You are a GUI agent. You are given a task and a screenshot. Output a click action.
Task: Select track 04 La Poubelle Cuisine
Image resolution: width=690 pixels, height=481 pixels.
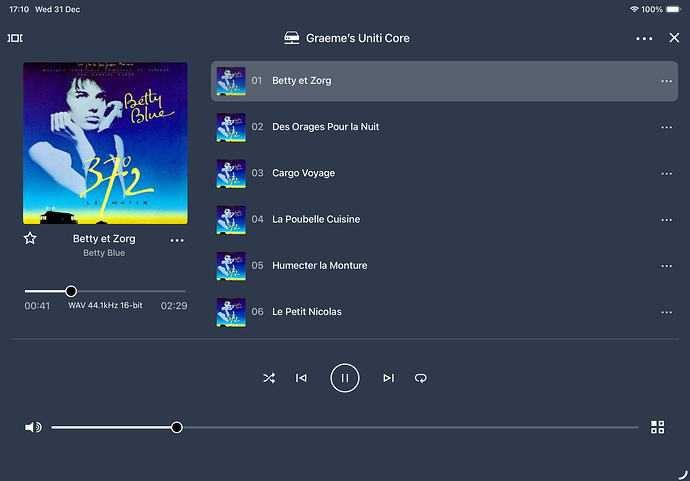(x=315, y=219)
